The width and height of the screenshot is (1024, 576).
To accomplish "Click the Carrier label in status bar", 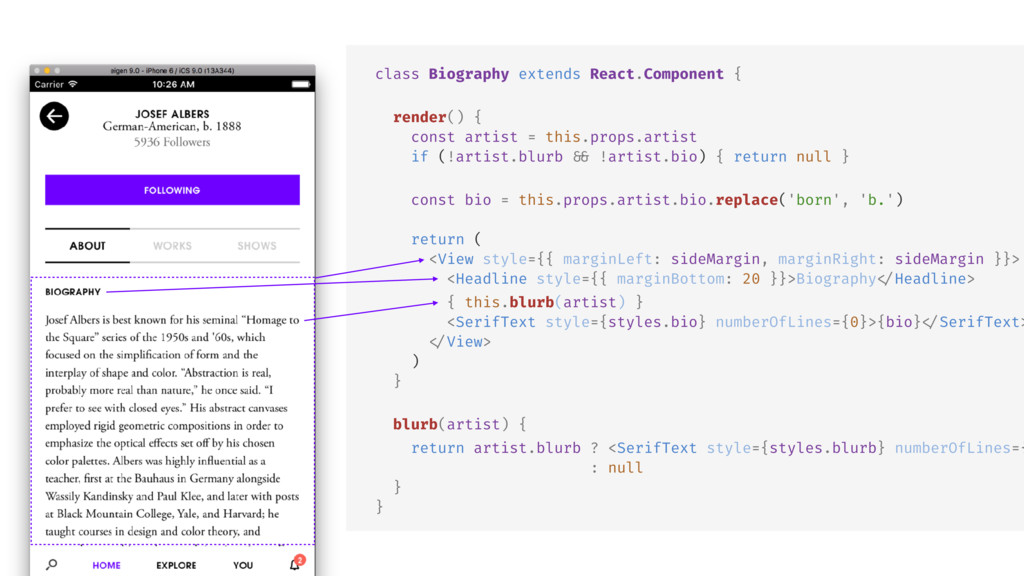I will tap(49, 84).
